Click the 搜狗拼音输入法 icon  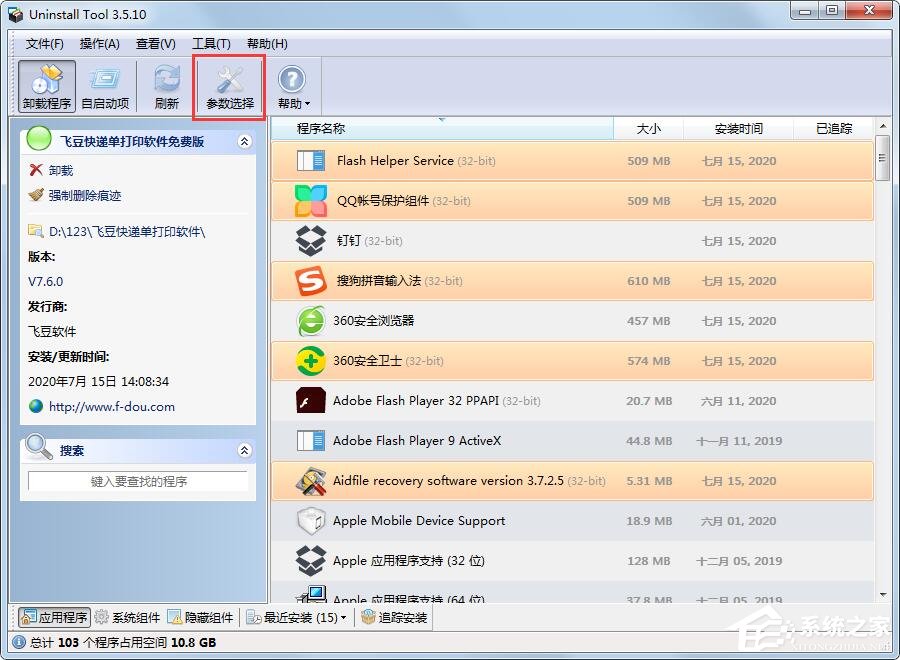tap(311, 281)
